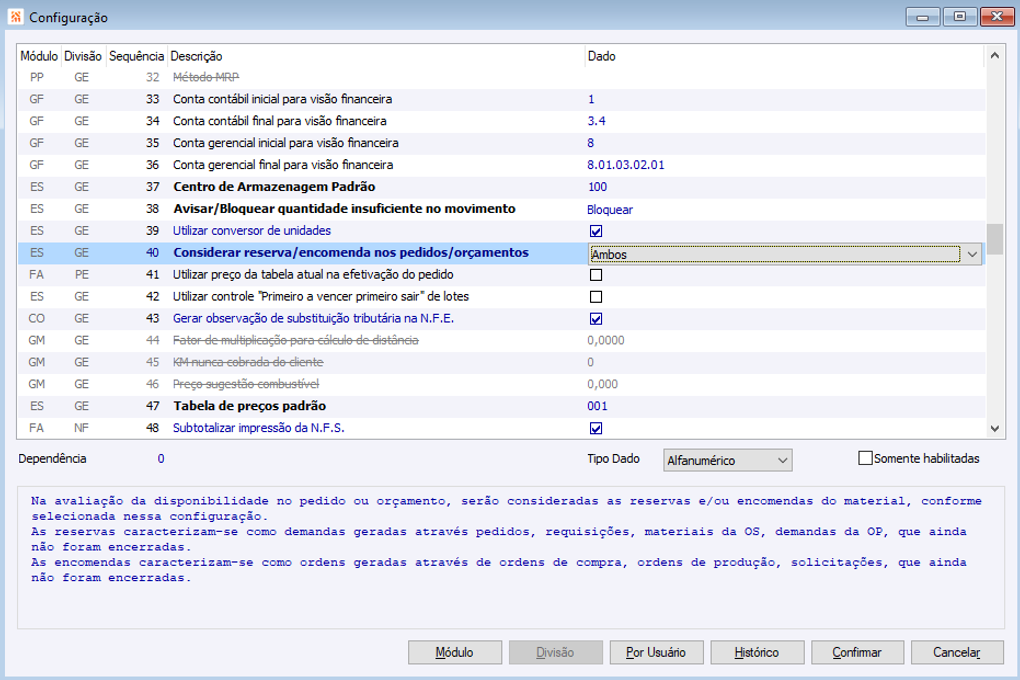Click the vertical scrollbar thumb
Screen dimensions: 1020x680
coord(995,239)
